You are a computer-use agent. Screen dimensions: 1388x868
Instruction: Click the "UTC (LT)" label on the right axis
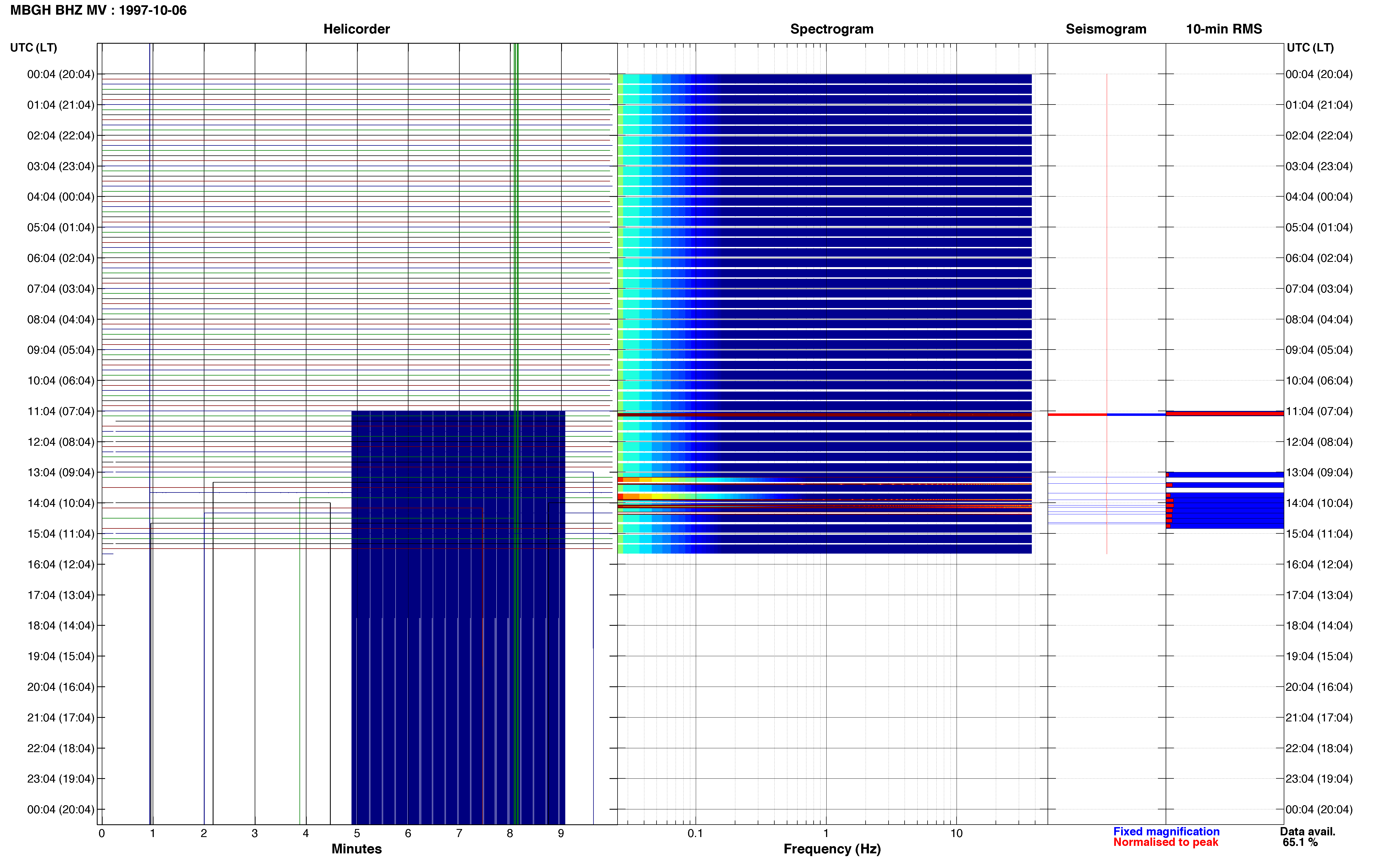click(1310, 48)
